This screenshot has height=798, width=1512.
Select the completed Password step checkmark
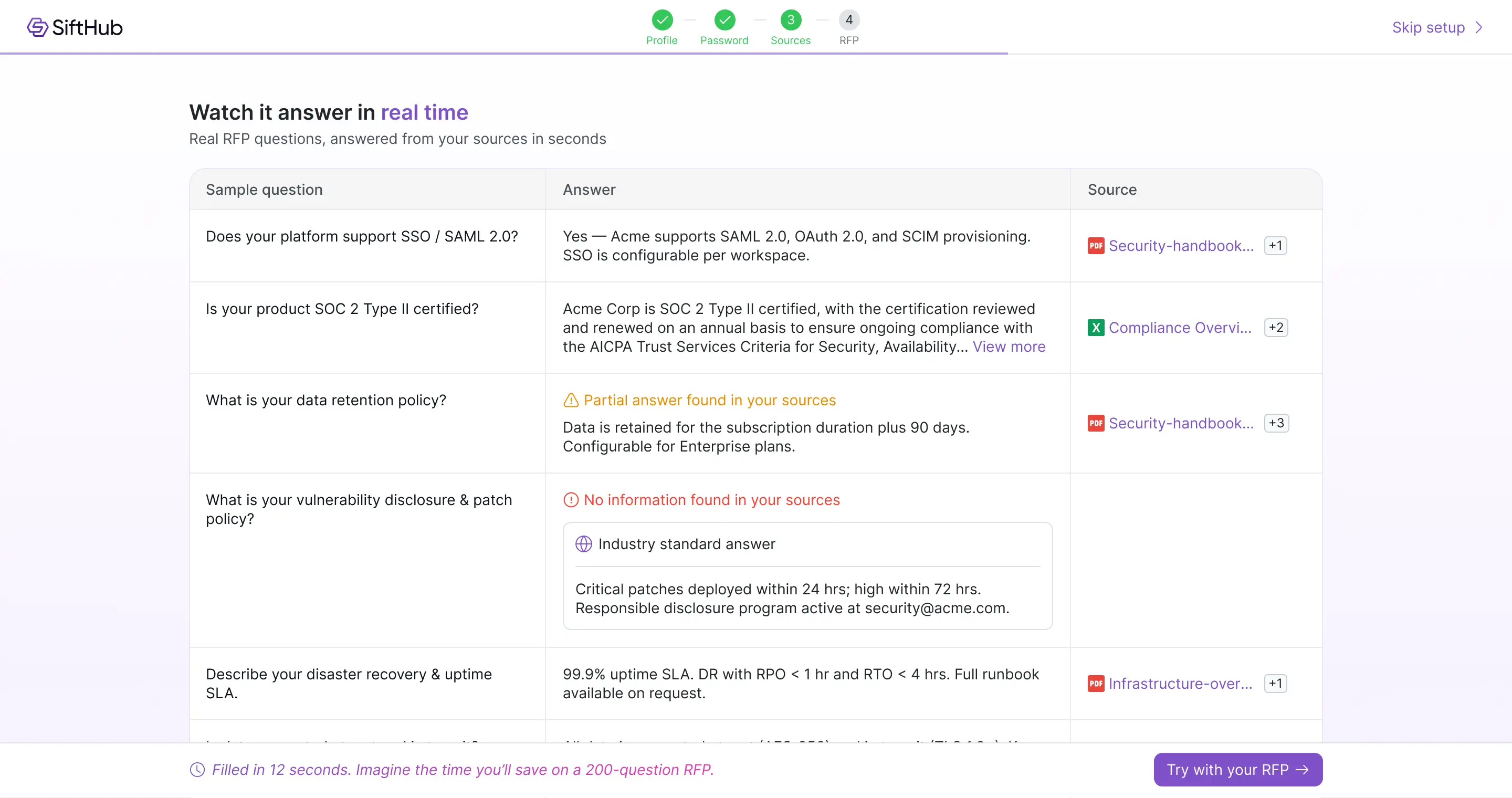click(x=725, y=20)
